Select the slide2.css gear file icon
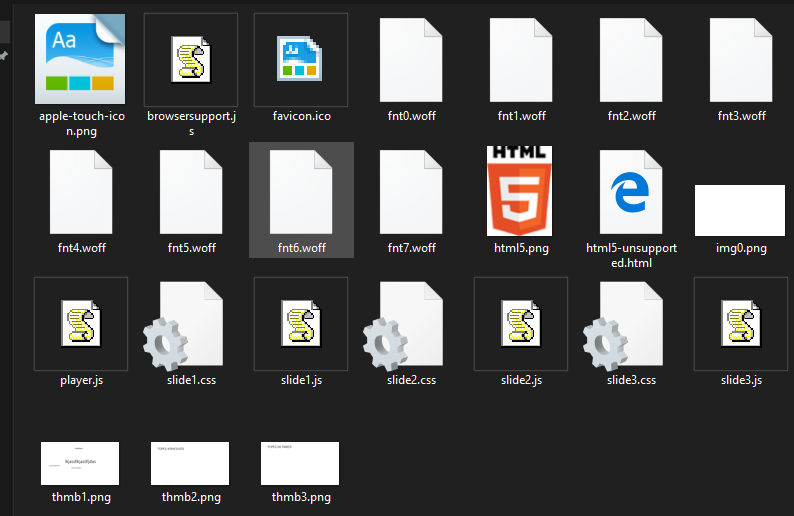 tap(403, 326)
